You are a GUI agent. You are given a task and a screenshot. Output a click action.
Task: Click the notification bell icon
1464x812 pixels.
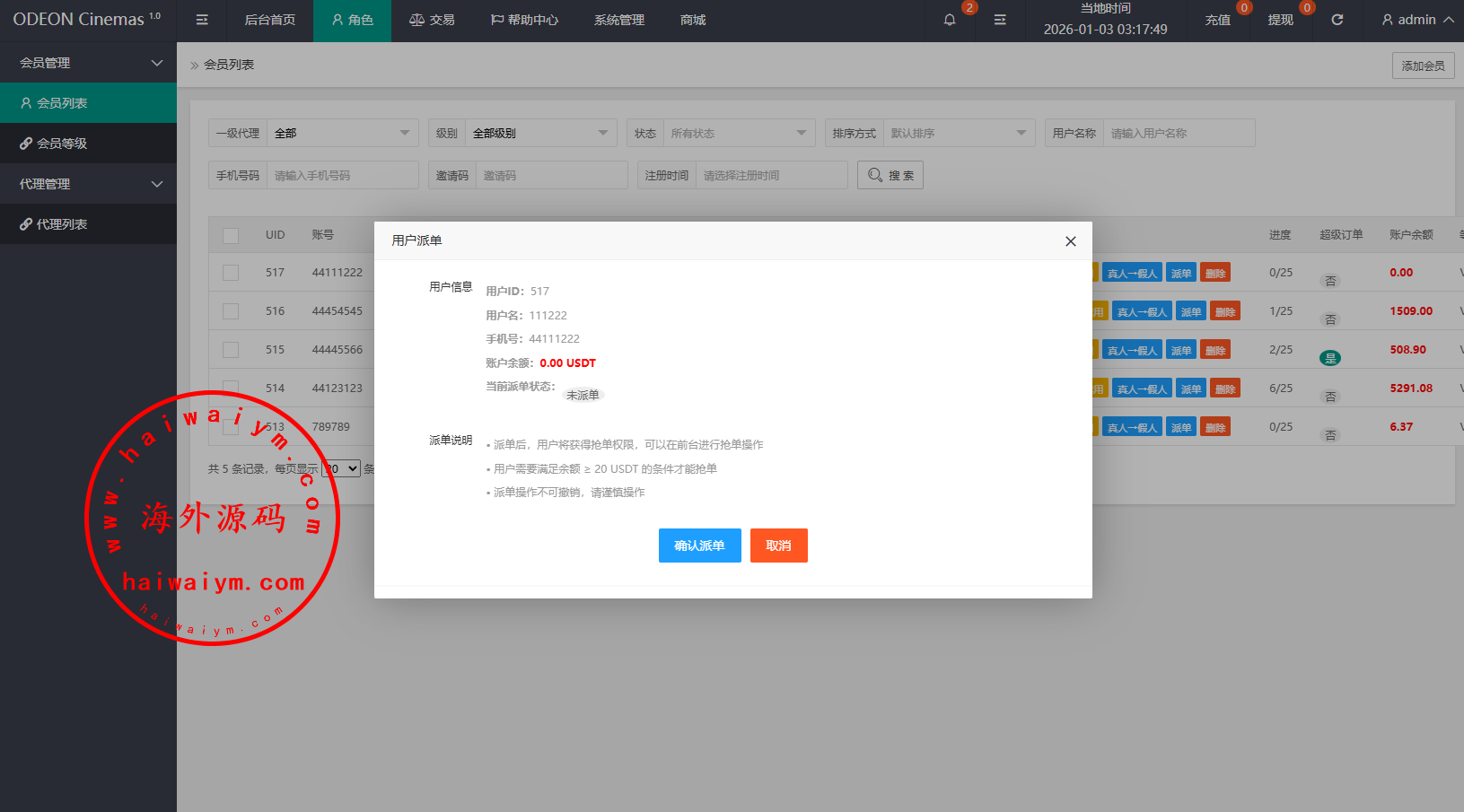(x=950, y=20)
